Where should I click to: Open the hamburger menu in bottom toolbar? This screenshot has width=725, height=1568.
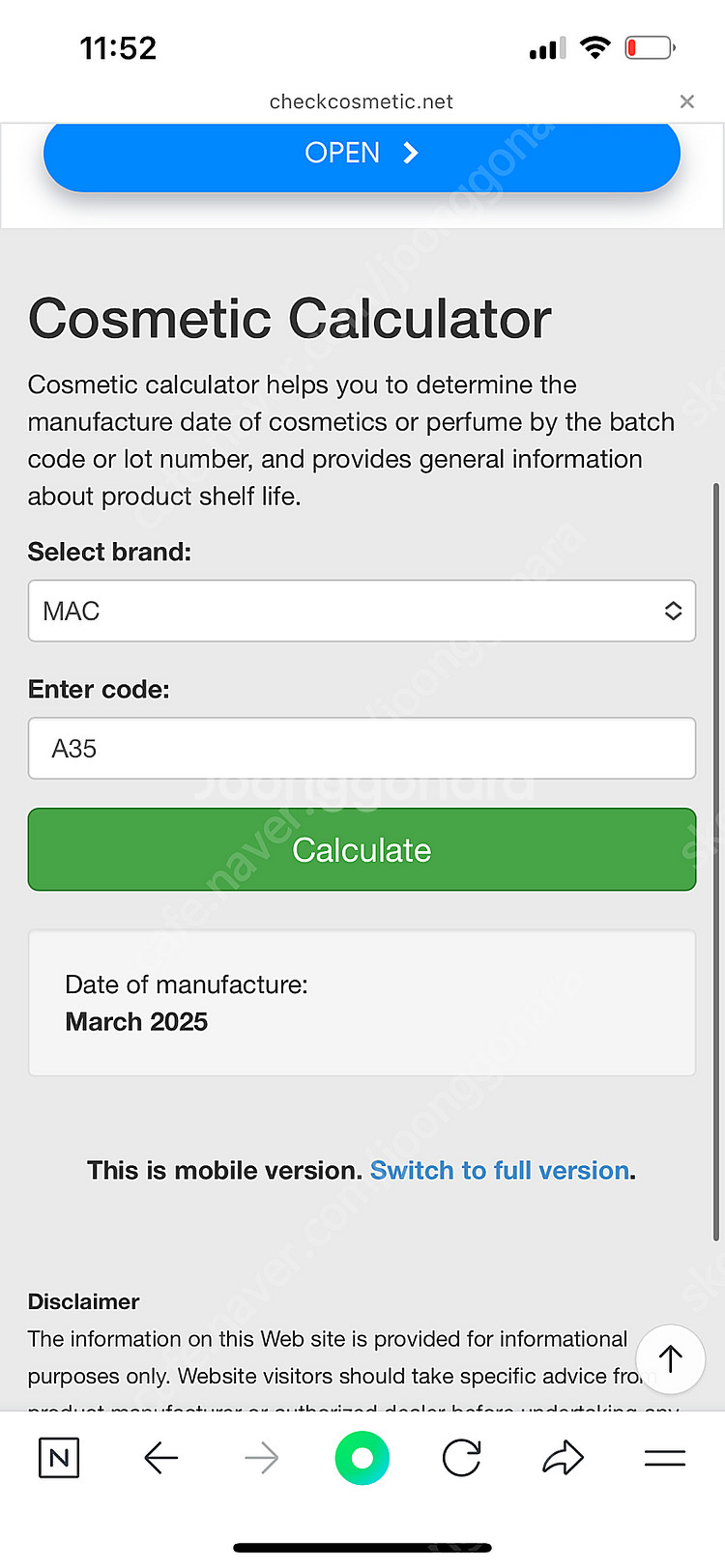tap(665, 1458)
